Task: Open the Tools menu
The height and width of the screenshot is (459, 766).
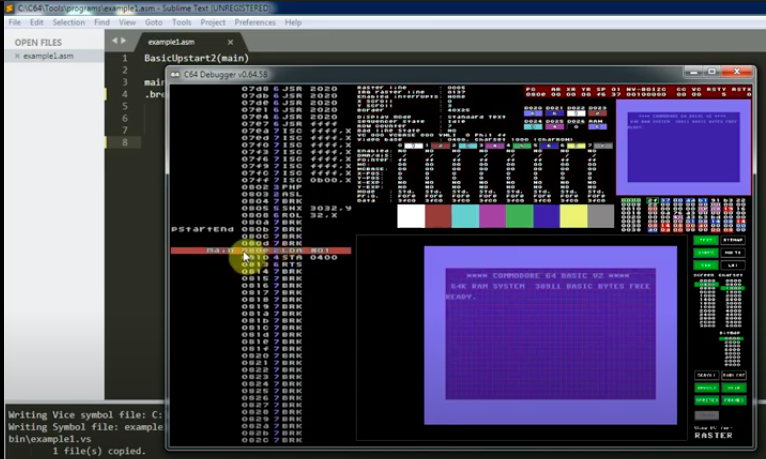Action: click(181, 22)
